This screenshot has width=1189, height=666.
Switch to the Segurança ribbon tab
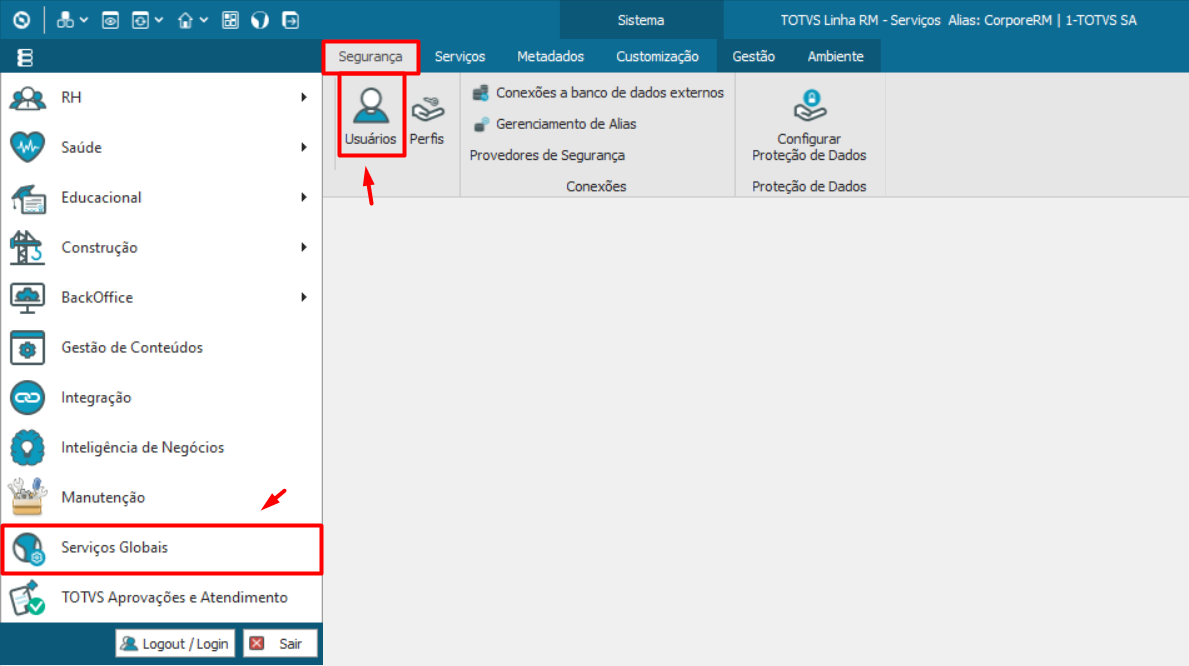click(x=371, y=57)
